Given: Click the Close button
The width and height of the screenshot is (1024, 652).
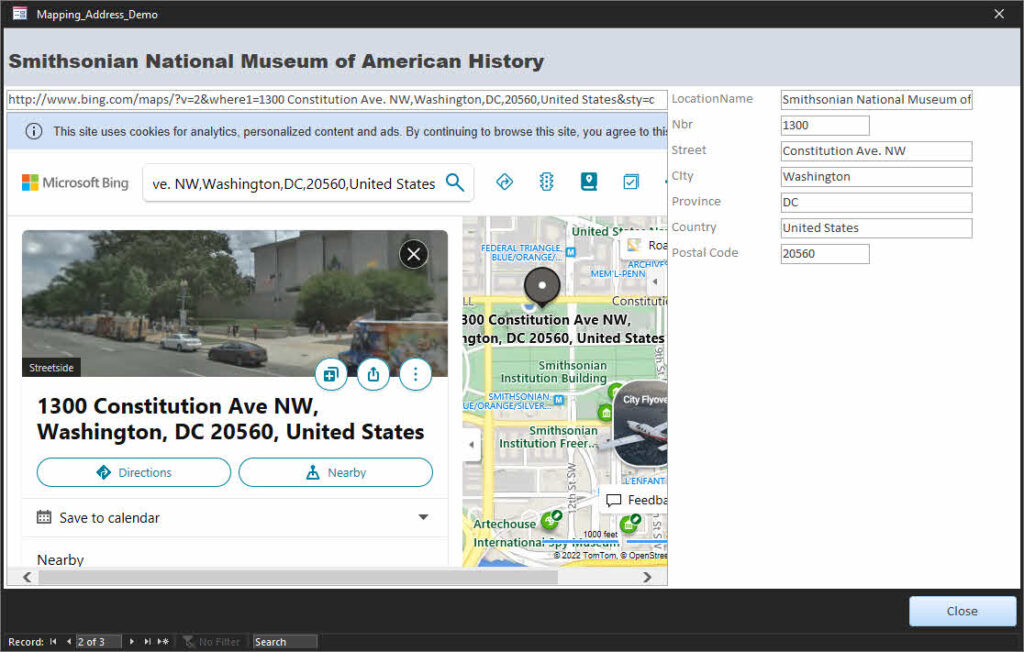Looking at the screenshot, I should [x=963, y=611].
